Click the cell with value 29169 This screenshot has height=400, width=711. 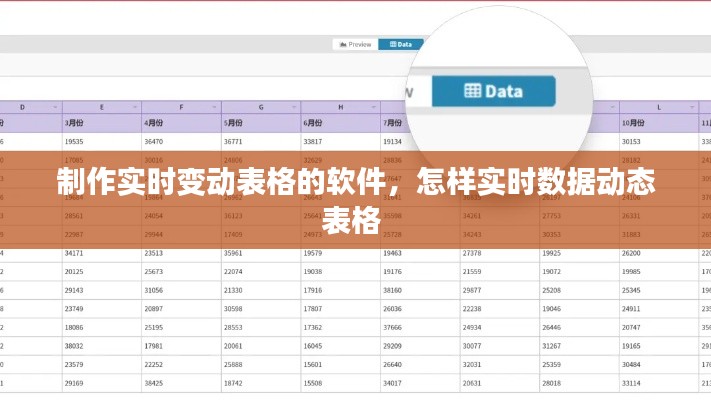point(74,382)
